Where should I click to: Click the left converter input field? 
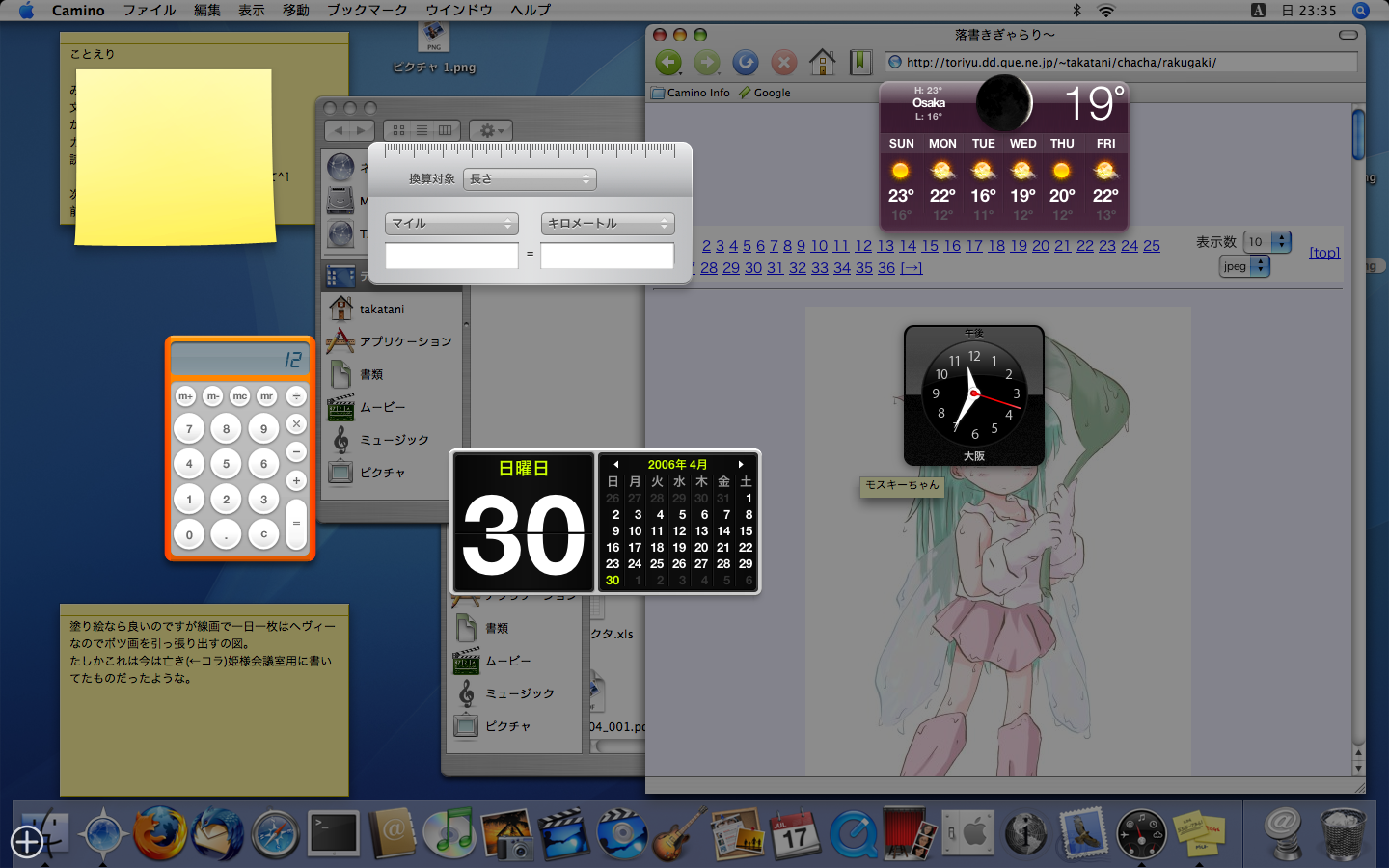[451, 255]
